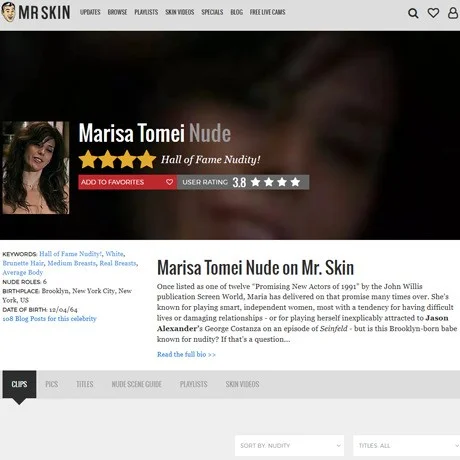Click the profile thumbnail photo
The image size is (460, 460).
click(x=36, y=168)
